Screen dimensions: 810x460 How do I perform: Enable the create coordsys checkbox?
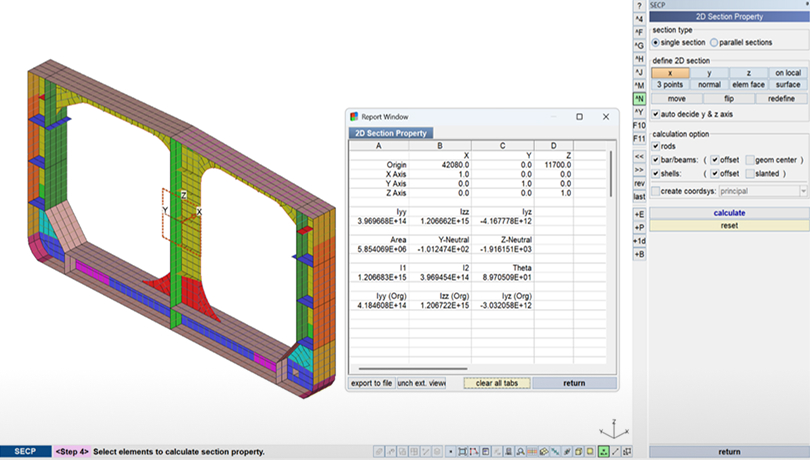(x=656, y=190)
